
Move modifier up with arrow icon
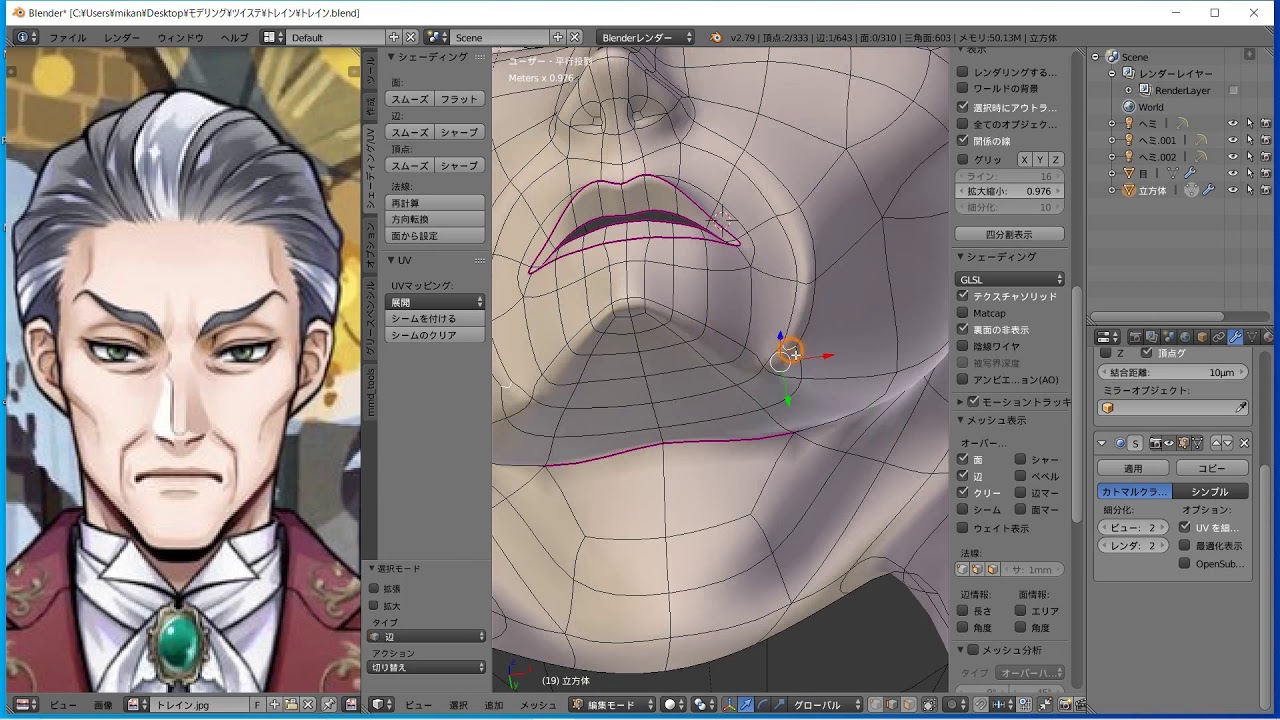[x=1217, y=443]
